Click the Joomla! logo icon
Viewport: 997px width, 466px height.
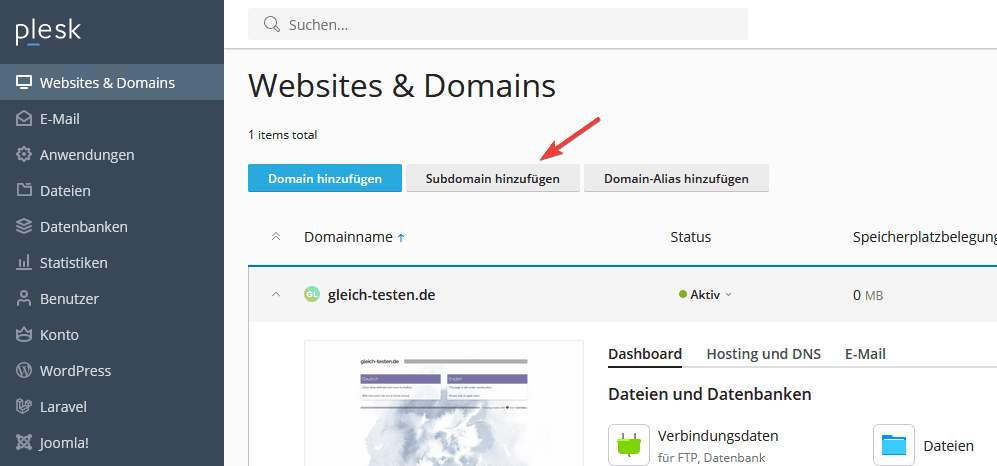tap(24, 442)
